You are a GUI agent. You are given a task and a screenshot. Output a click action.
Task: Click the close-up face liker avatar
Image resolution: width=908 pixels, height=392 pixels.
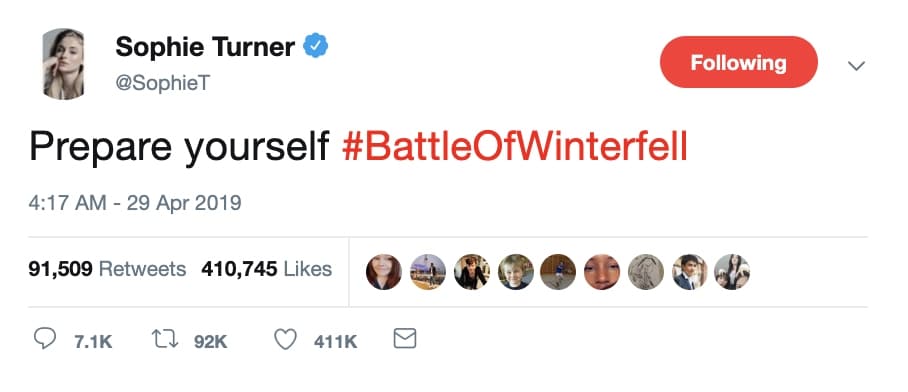tap(602, 272)
